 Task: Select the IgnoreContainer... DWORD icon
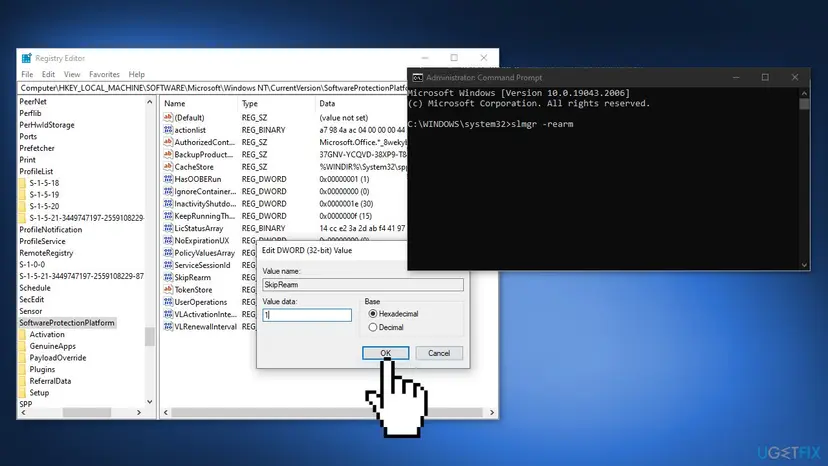coord(168,191)
